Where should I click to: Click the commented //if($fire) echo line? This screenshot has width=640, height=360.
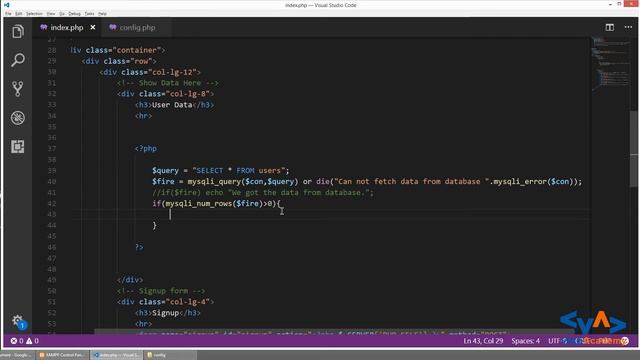pyautogui.click(x=262, y=193)
